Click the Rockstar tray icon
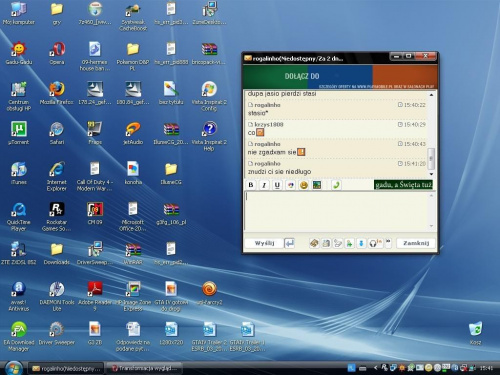 pos(384,368)
